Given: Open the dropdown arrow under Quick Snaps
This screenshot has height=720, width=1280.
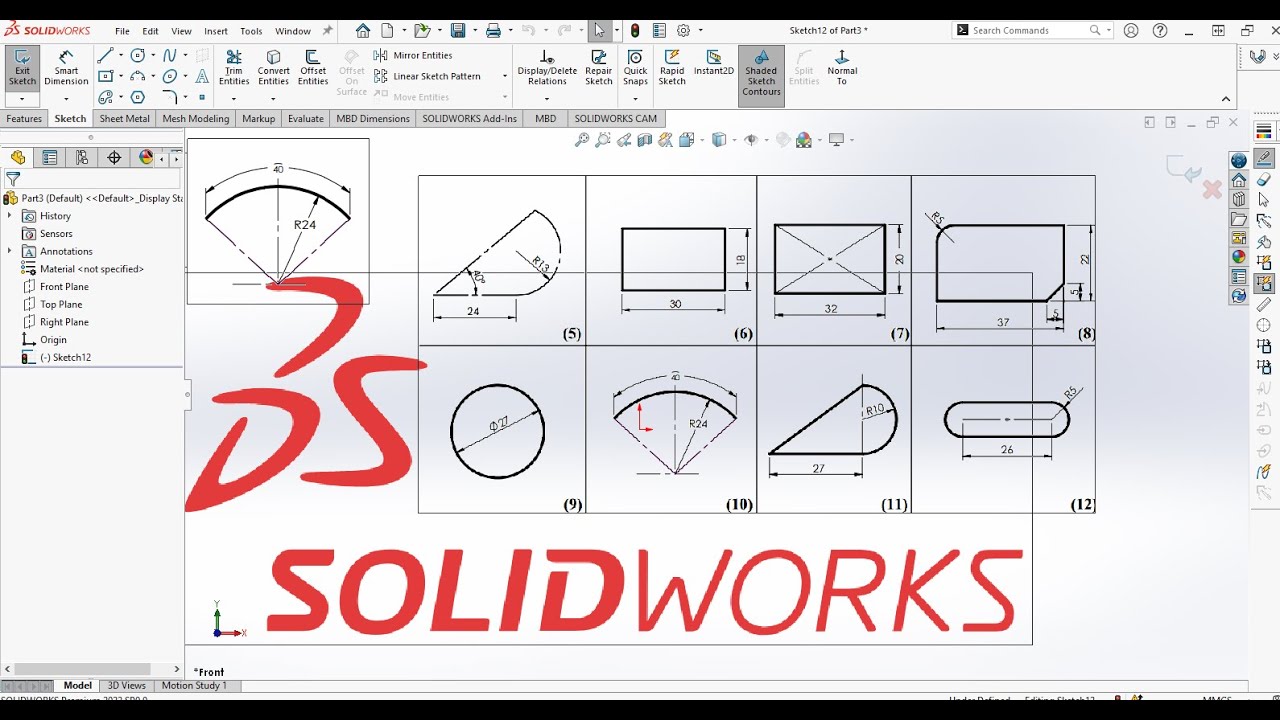Looking at the screenshot, I should (635, 98).
